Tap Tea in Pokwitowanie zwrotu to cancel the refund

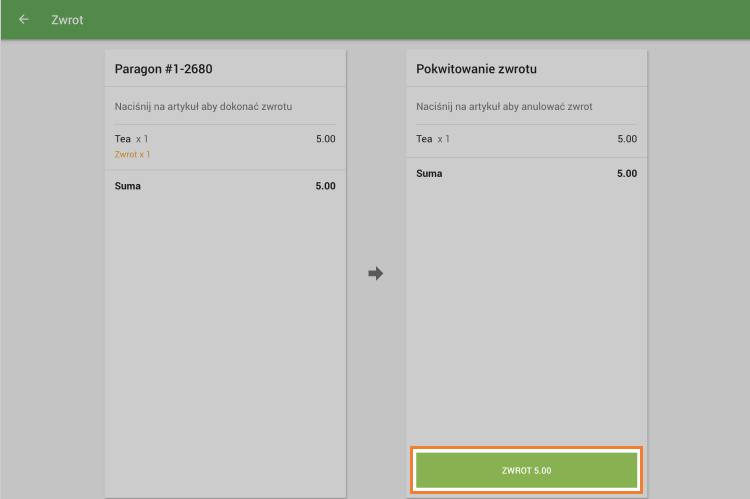[x=425, y=139]
